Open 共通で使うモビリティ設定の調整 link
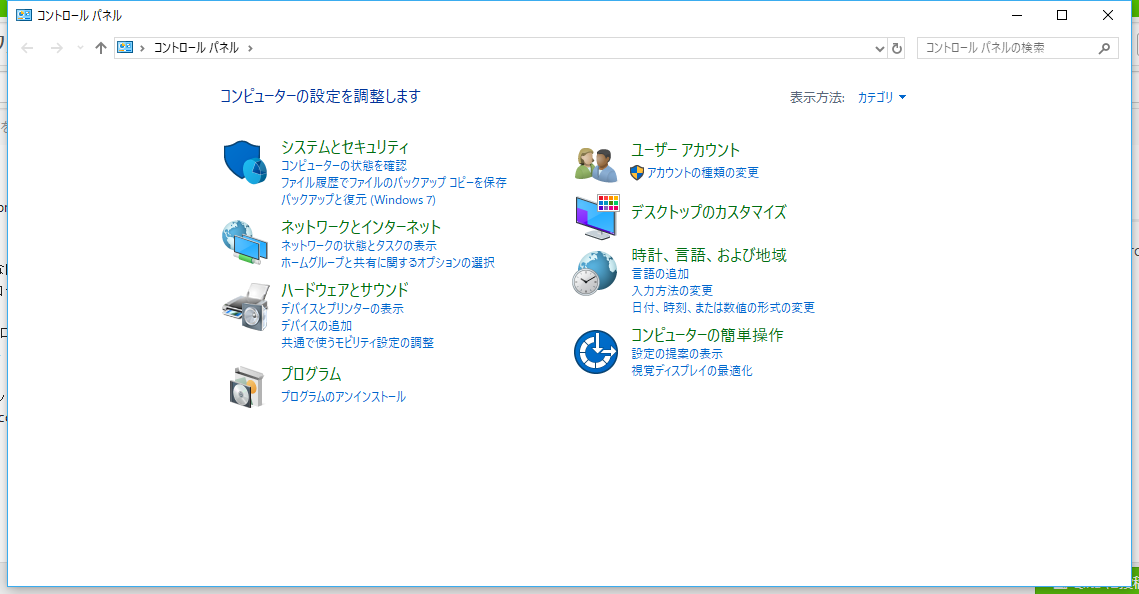Image resolution: width=1139 pixels, height=594 pixels. pyautogui.click(x=357, y=343)
